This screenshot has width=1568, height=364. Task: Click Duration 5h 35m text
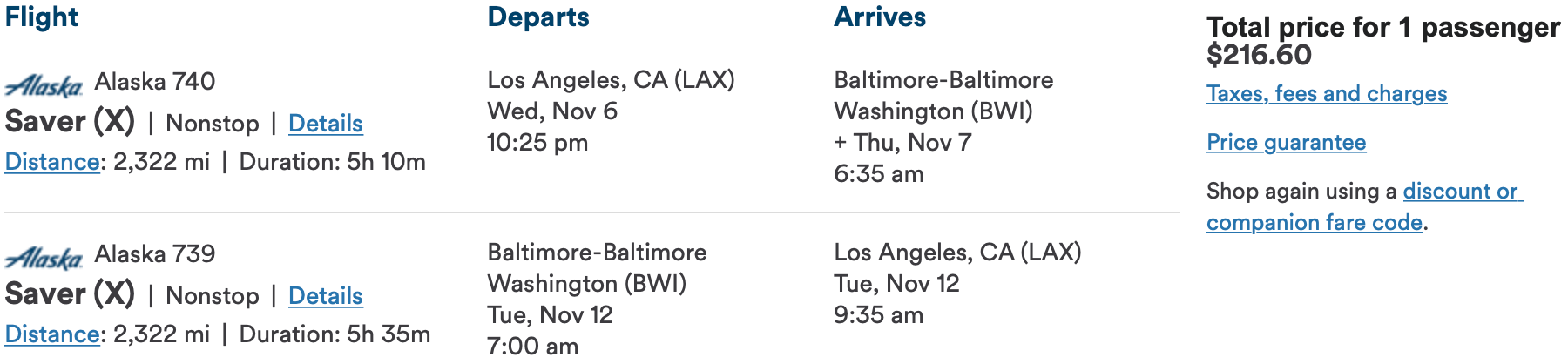[335, 334]
